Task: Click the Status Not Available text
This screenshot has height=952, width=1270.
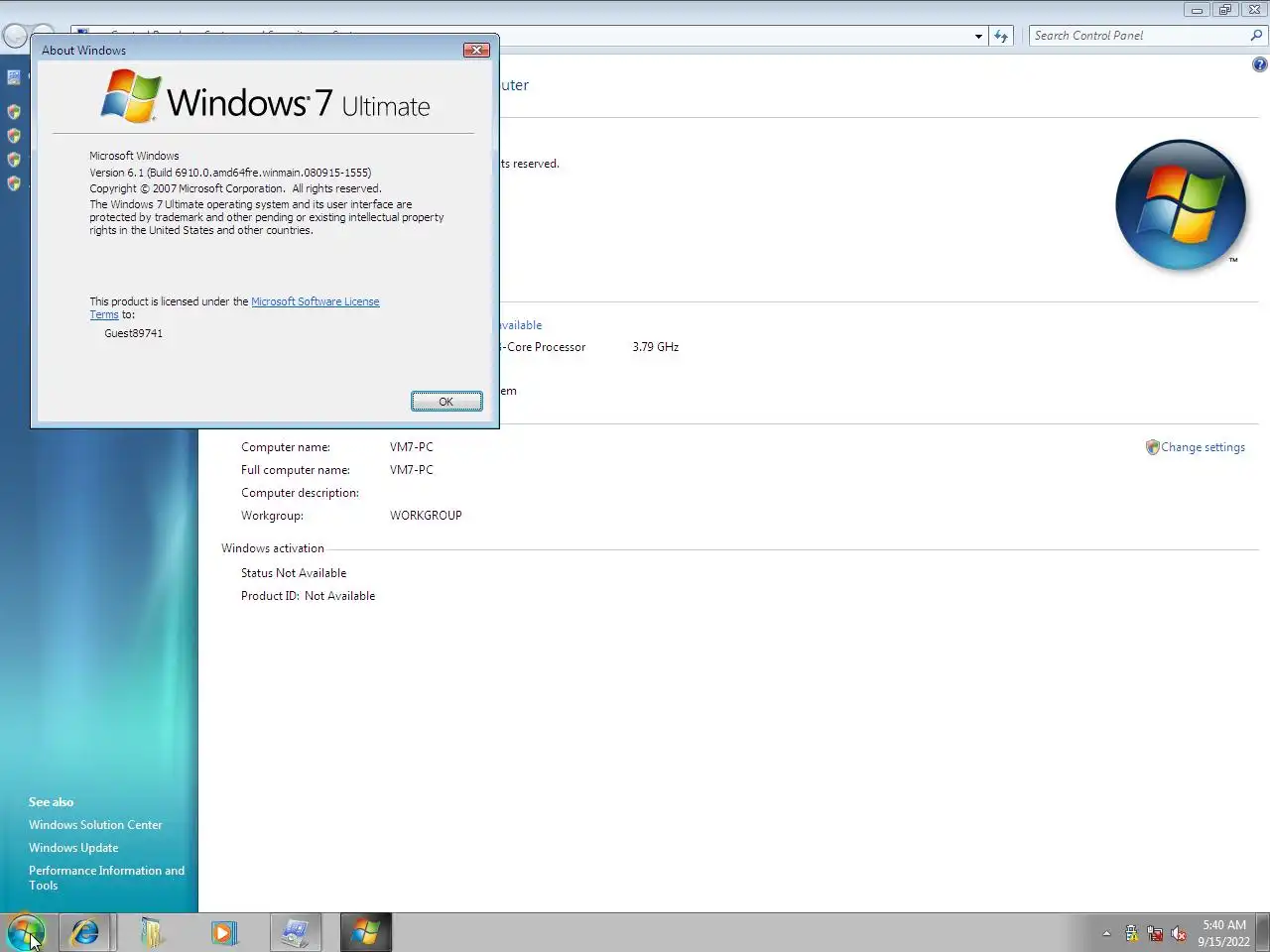Action: point(294,573)
